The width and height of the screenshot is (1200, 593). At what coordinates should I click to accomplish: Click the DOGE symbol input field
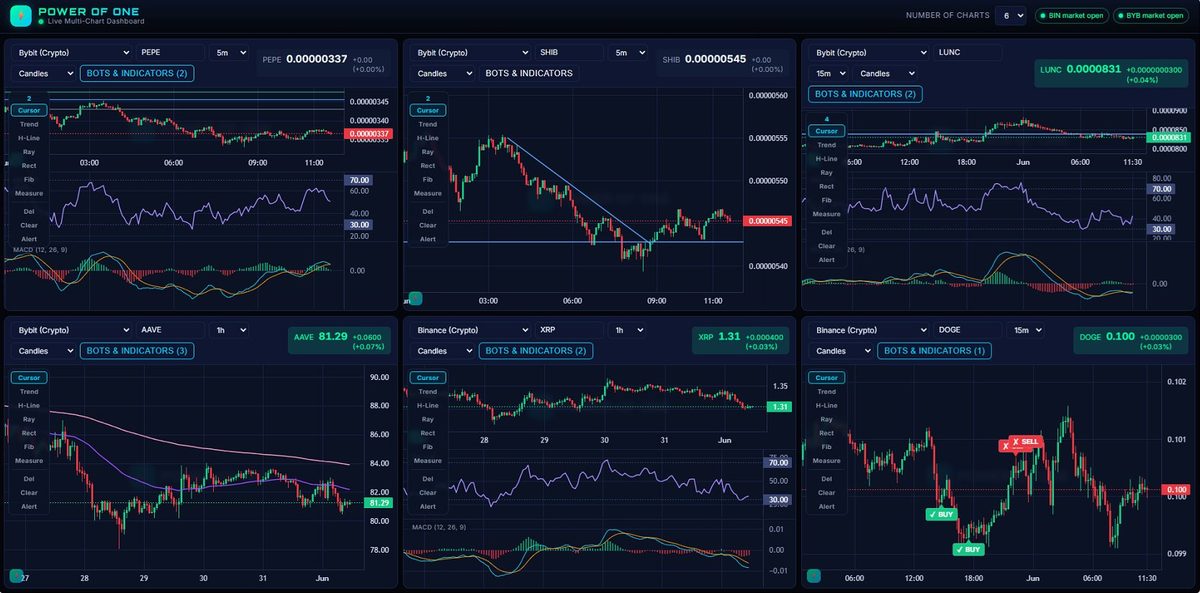click(969, 330)
